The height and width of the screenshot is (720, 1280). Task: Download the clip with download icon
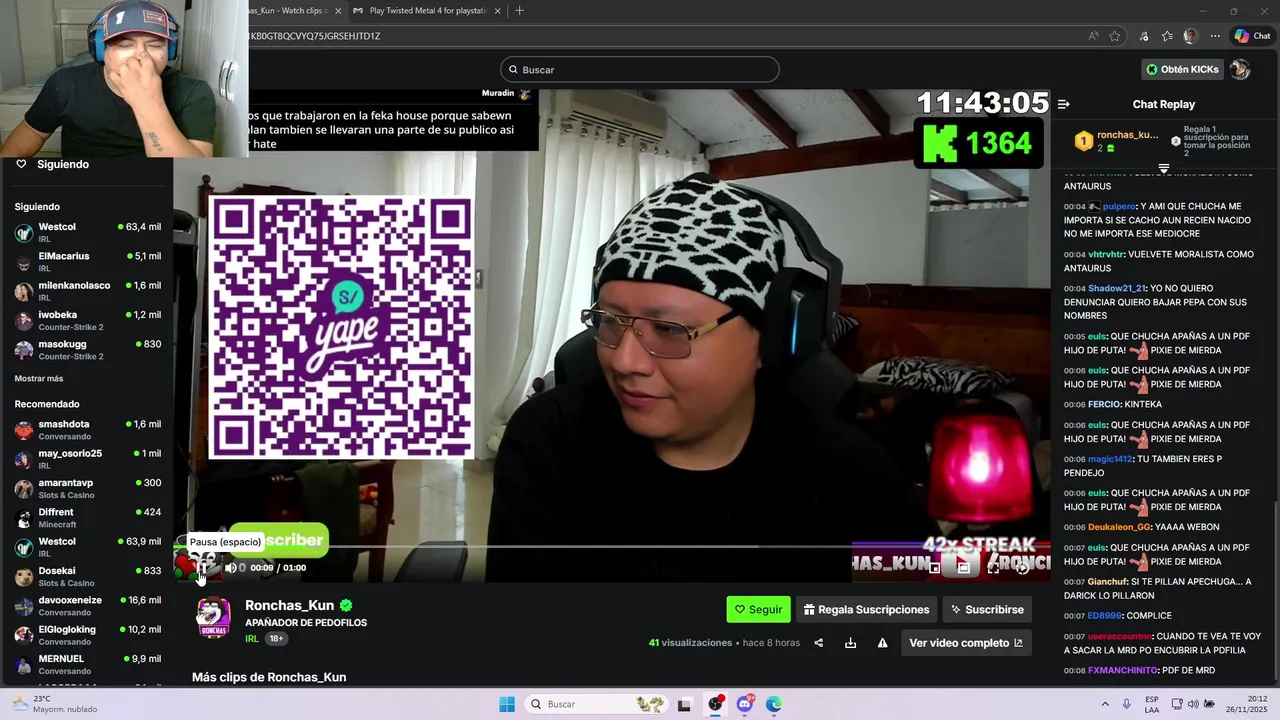[x=851, y=643]
